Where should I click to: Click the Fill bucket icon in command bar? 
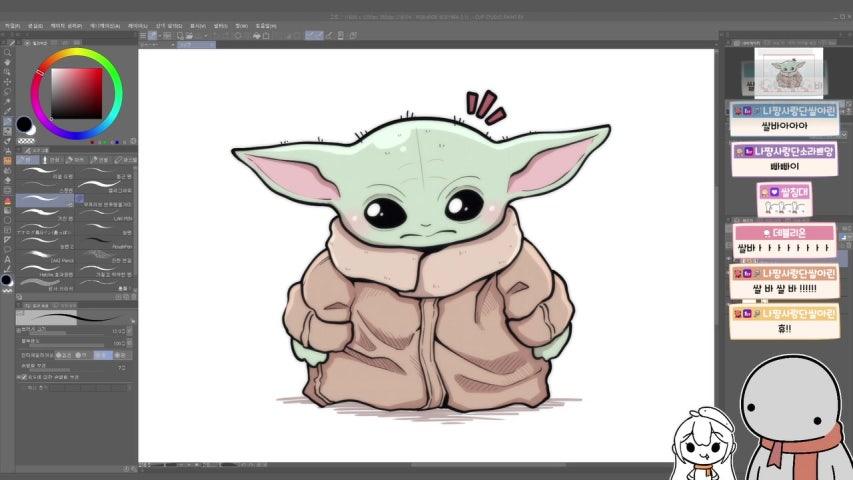point(256,36)
